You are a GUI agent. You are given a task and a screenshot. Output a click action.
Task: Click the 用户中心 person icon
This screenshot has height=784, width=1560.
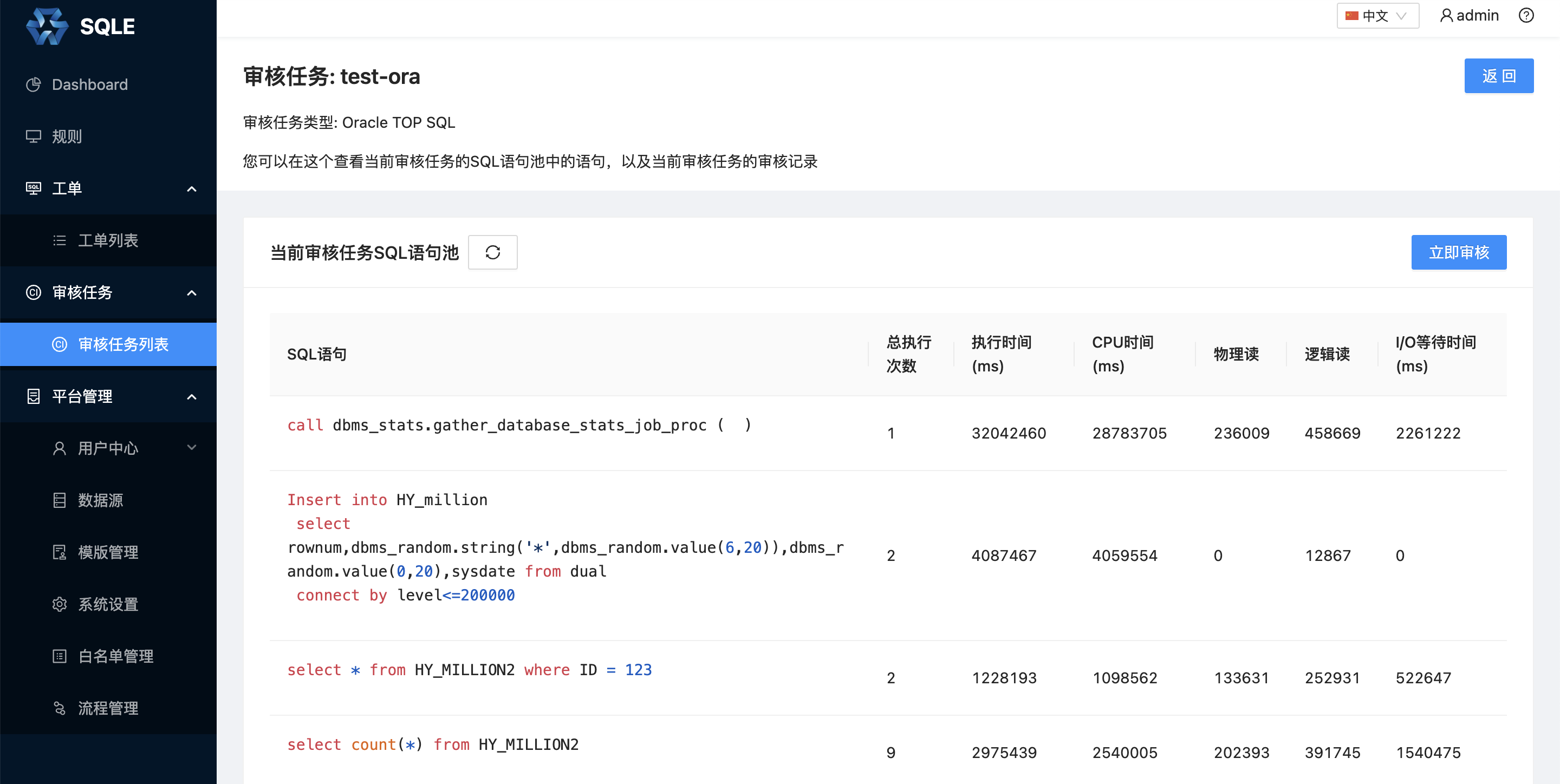[60, 448]
